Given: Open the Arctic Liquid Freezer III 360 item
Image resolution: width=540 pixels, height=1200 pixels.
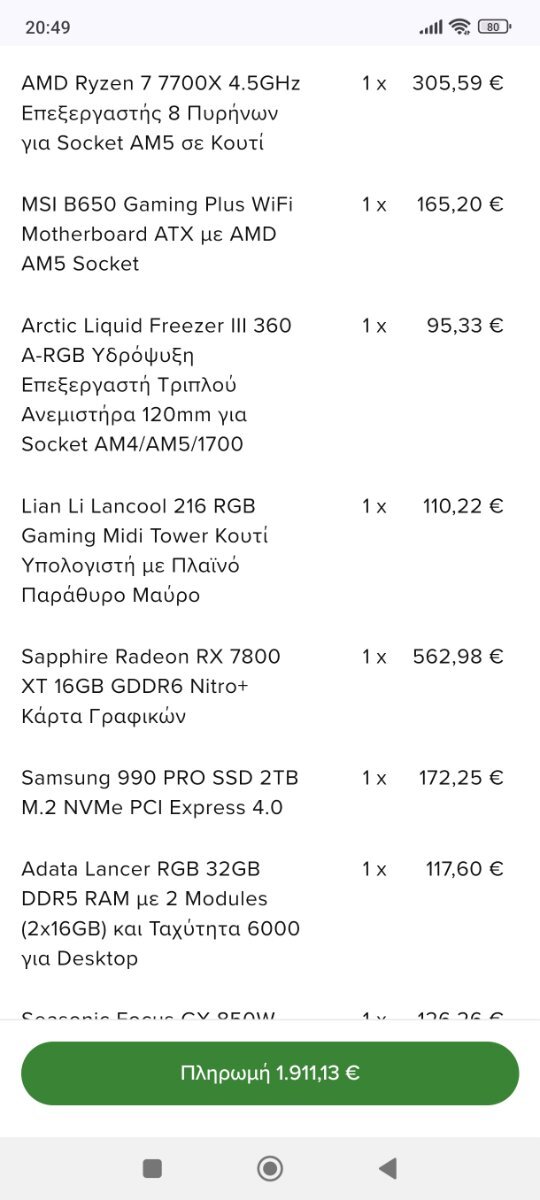Looking at the screenshot, I should click(157, 385).
